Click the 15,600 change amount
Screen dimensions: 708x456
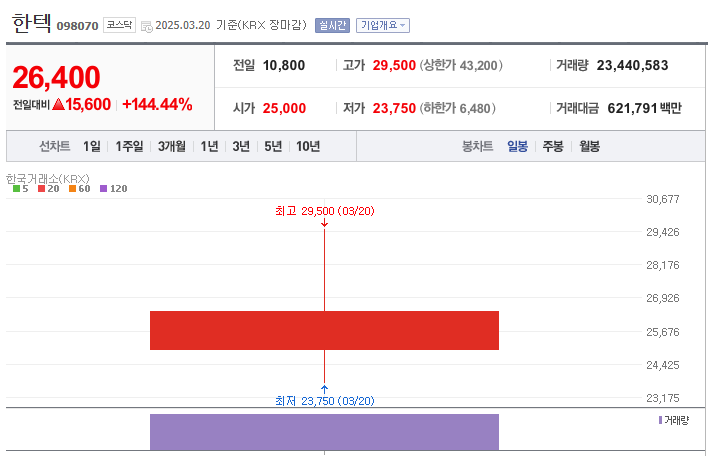tap(88, 104)
